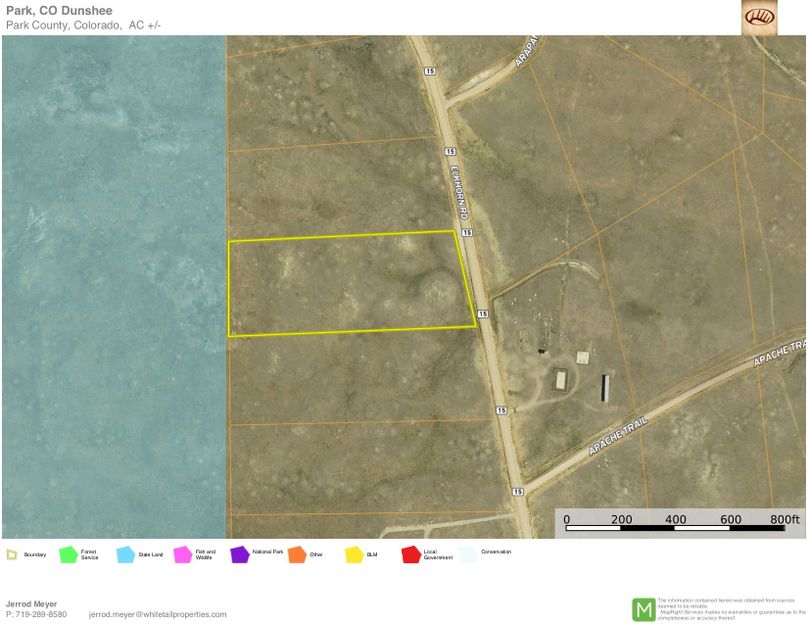Click the orange Other legend icon

[x=296, y=554]
